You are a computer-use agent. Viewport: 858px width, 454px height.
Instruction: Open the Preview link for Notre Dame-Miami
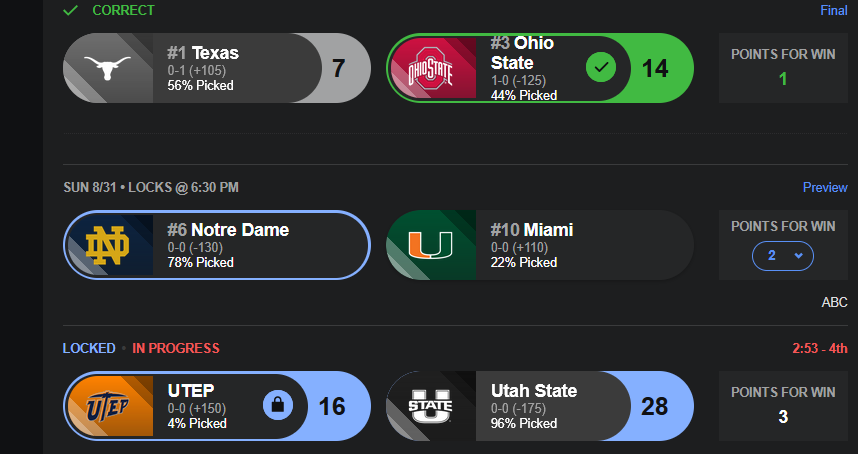coord(825,187)
